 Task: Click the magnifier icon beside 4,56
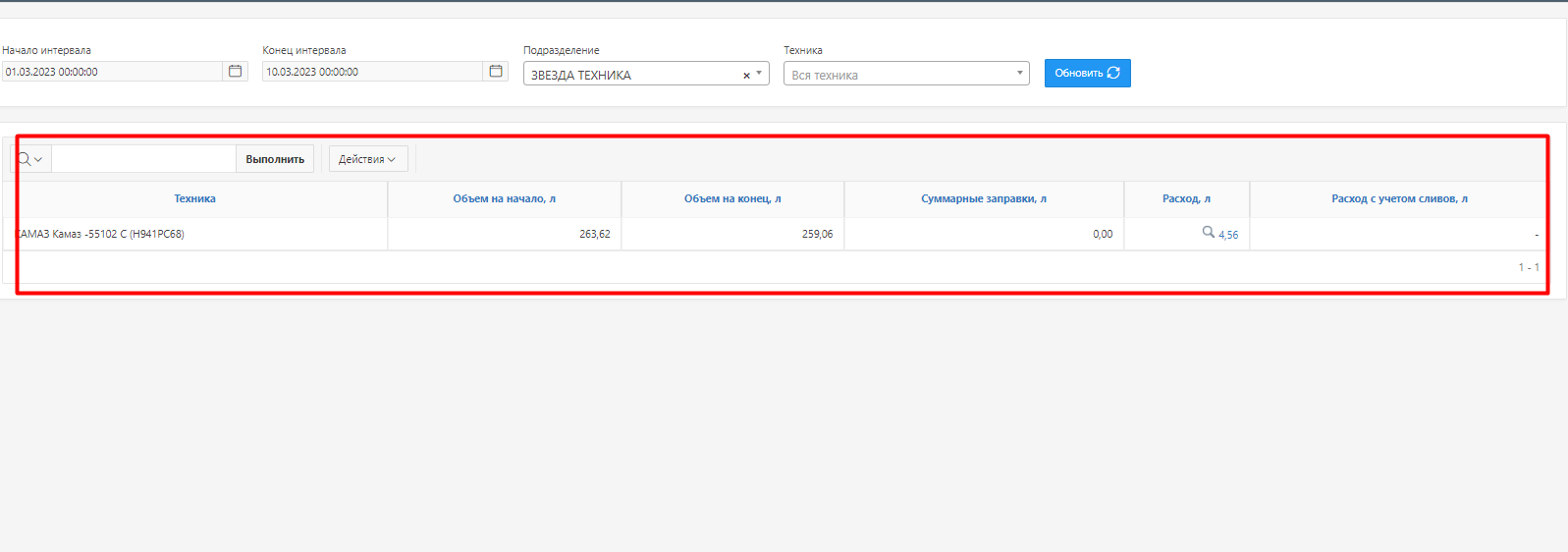[1208, 233]
